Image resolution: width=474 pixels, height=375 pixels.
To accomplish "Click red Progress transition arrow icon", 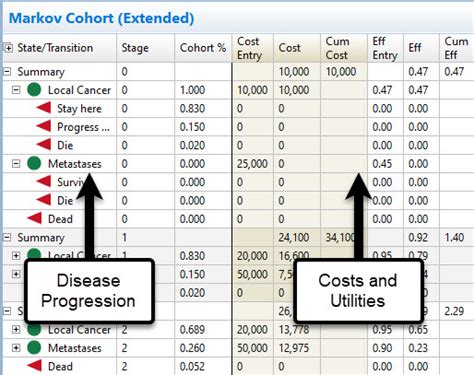I will [43, 126].
